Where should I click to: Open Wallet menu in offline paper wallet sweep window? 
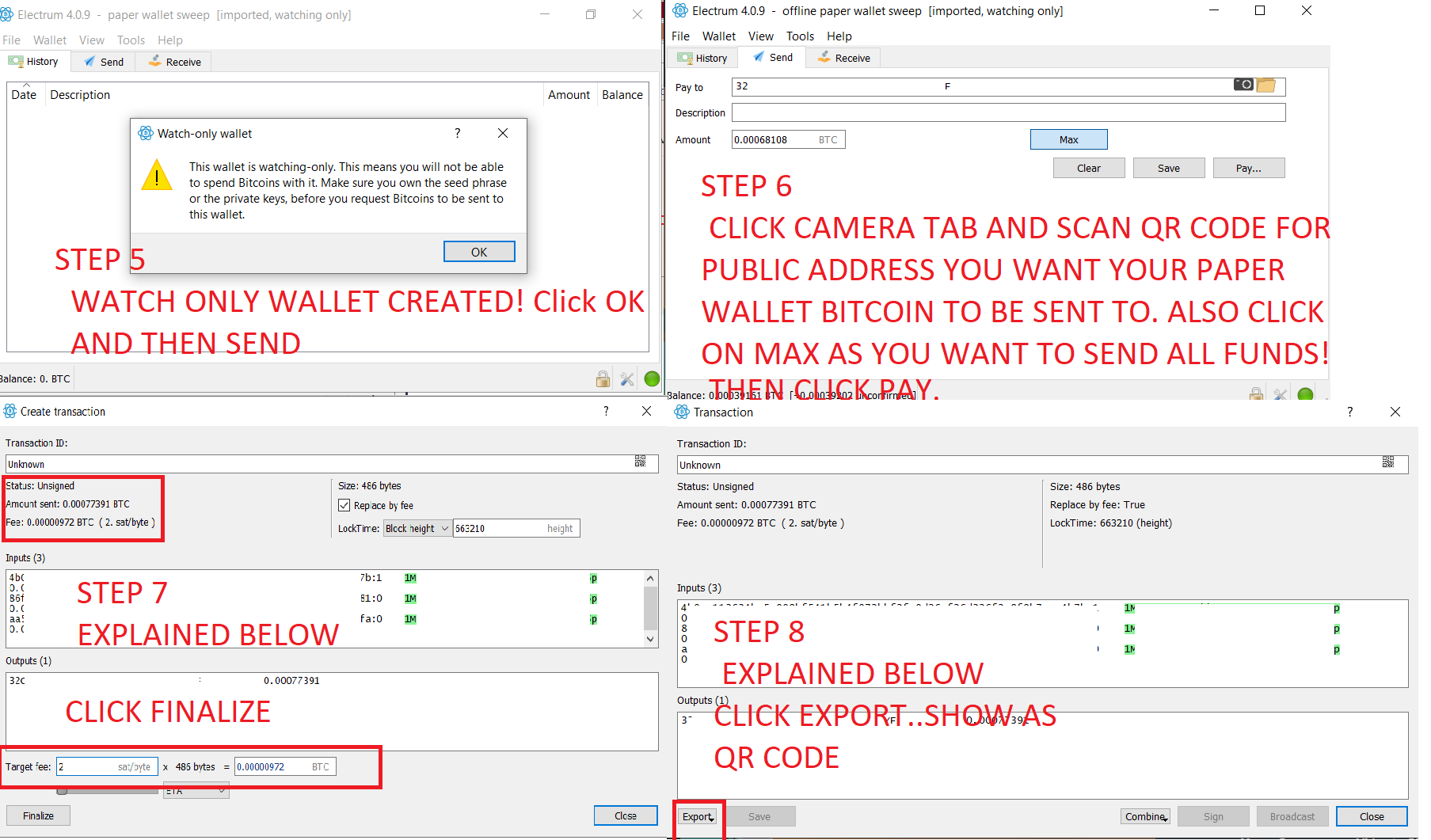[x=719, y=36]
